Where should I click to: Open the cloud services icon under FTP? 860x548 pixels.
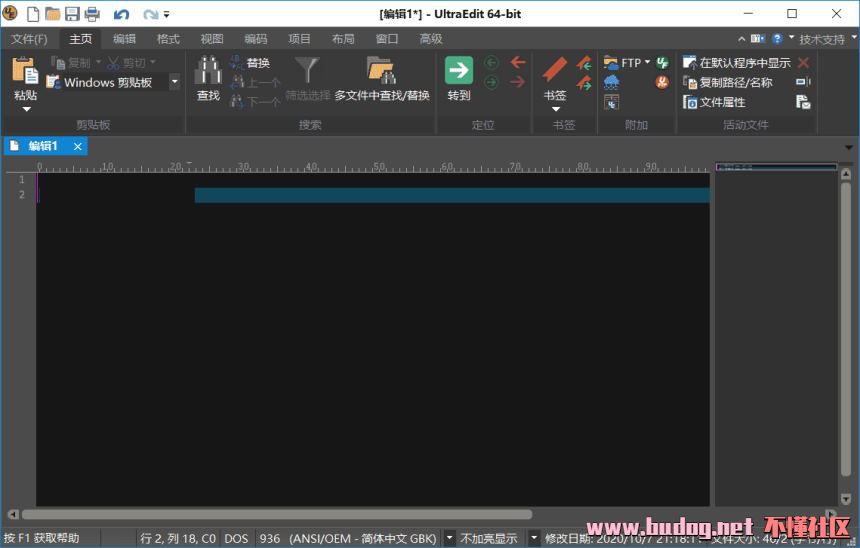pyautogui.click(x=611, y=82)
